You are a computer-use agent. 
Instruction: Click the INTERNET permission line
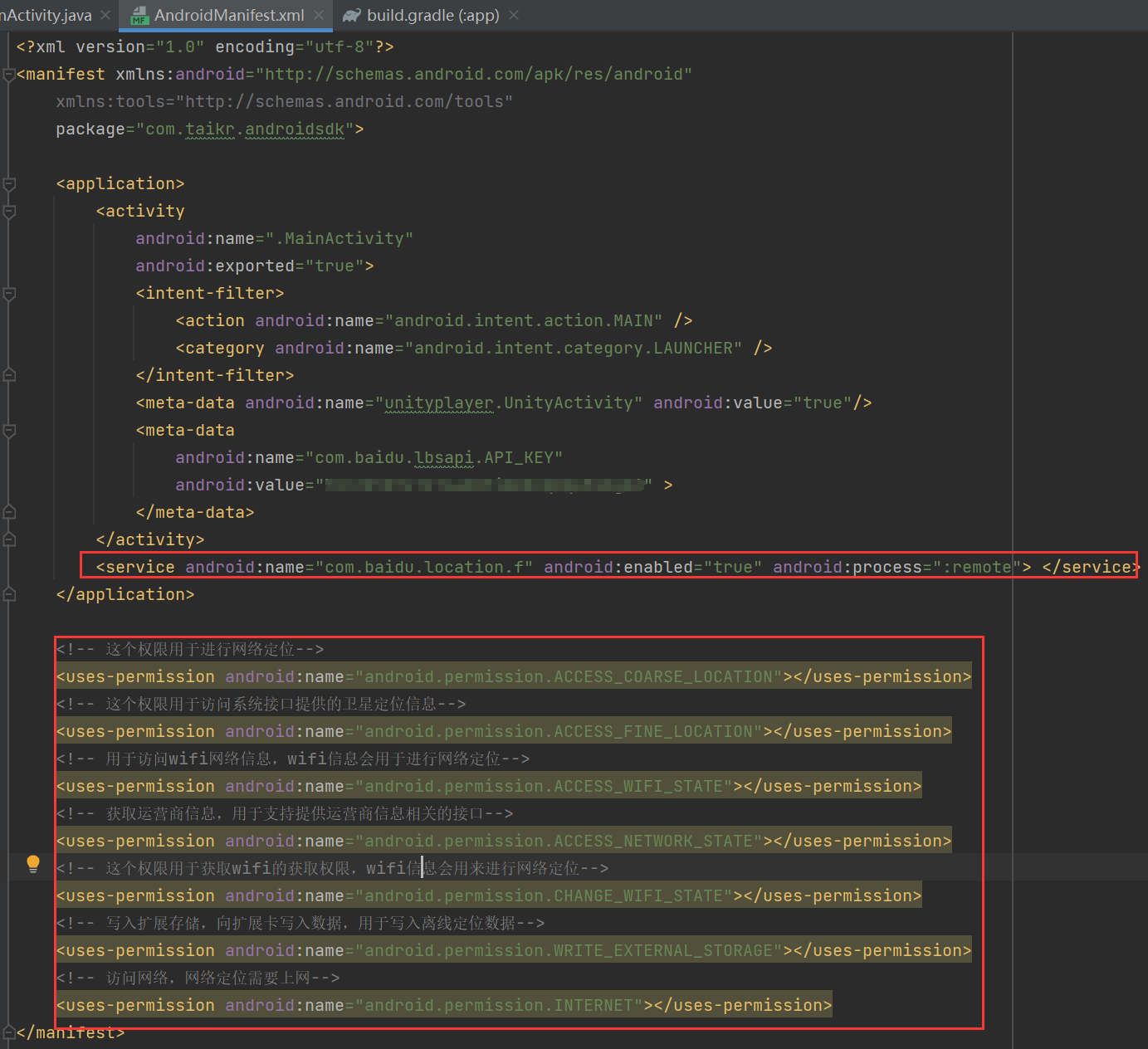tap(444, 1005)
